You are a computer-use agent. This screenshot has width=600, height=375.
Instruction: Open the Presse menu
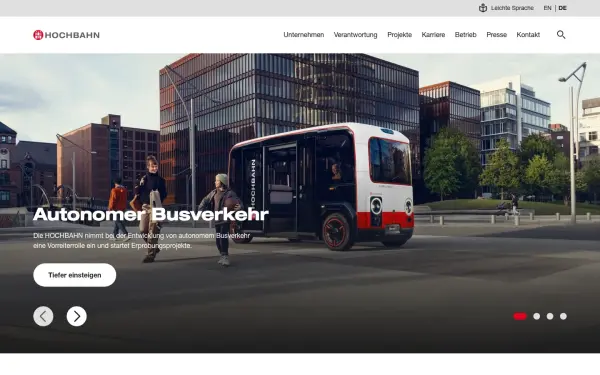[497, 35]
